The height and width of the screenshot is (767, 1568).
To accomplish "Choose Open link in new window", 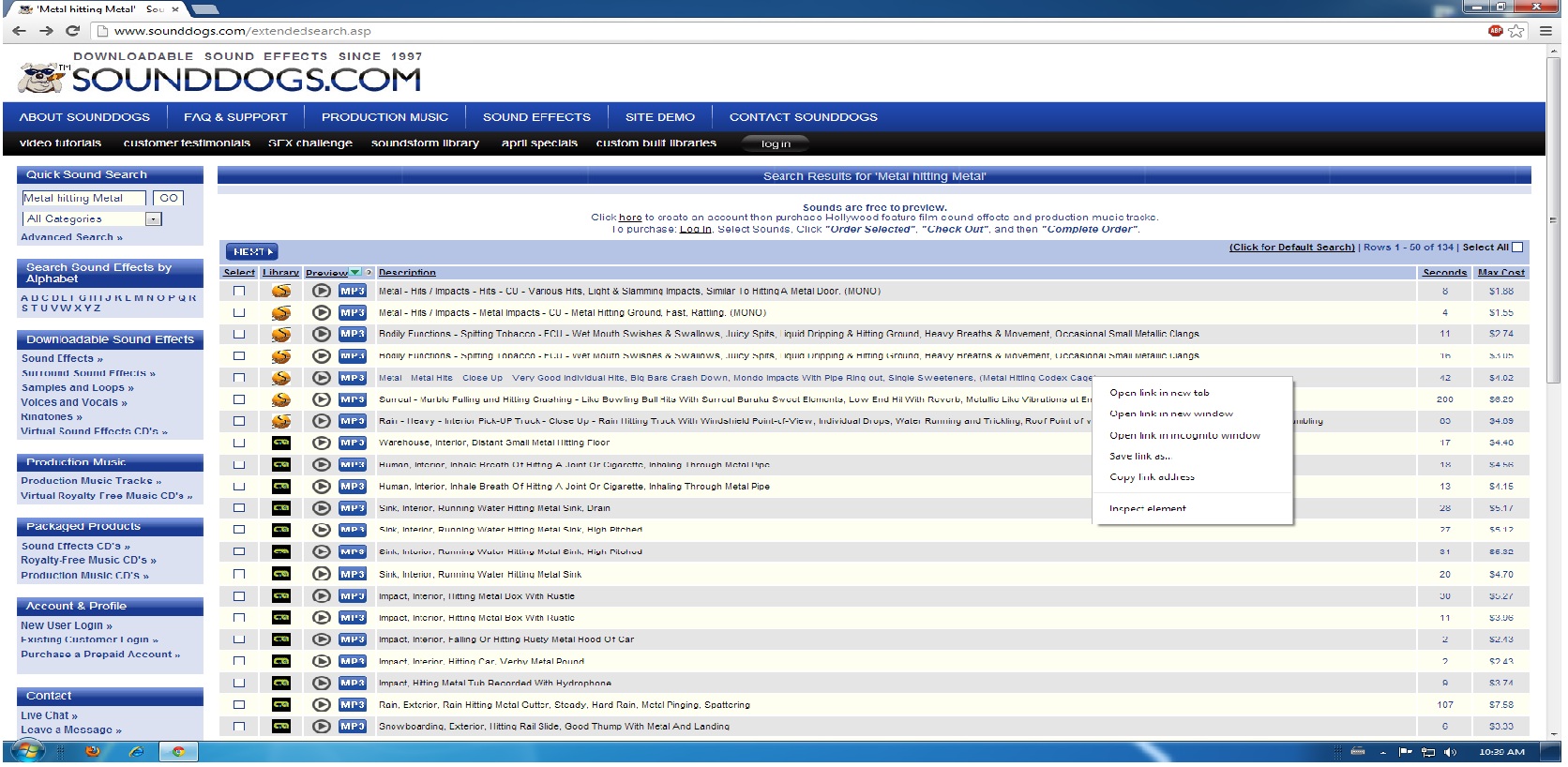I will (1171, 414).
